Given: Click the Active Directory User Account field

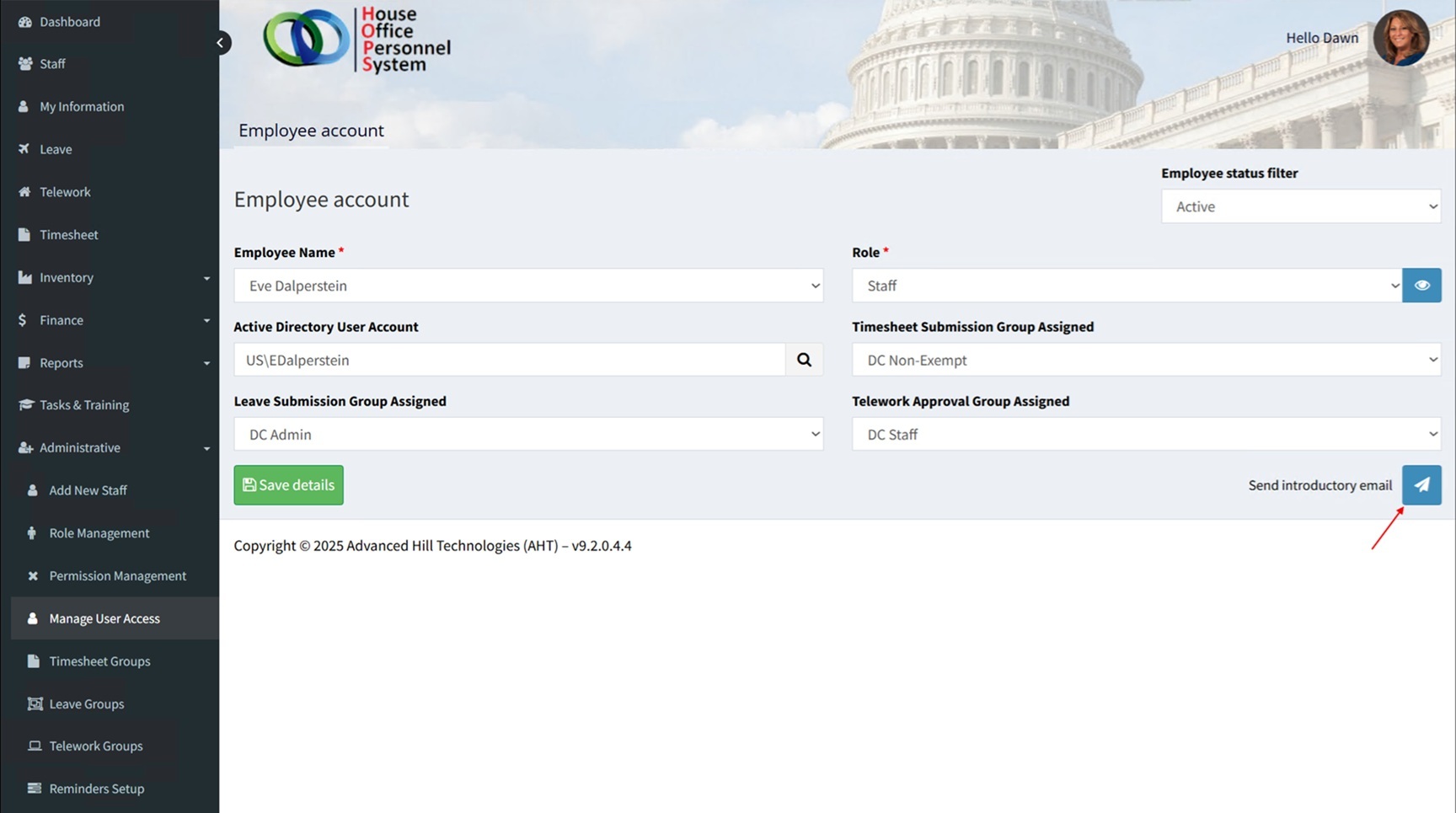Looking at the screenshot, I should click(509, 360).
